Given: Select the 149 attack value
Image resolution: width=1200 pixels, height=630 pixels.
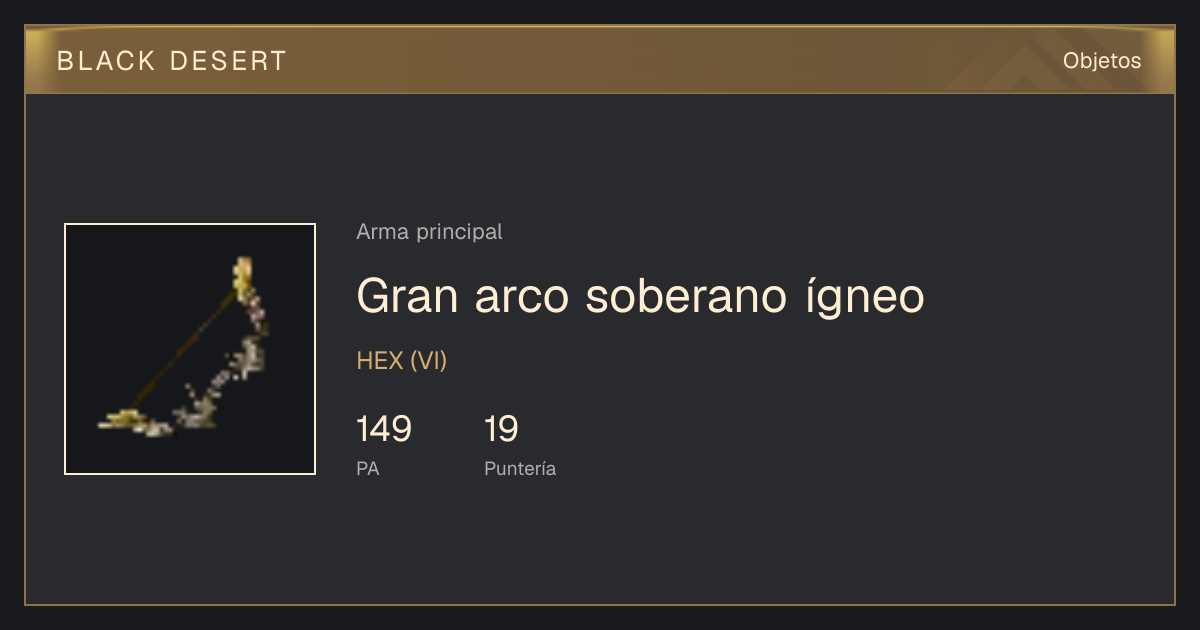Looking at the screenshot, I should click(x=384, y=429).
